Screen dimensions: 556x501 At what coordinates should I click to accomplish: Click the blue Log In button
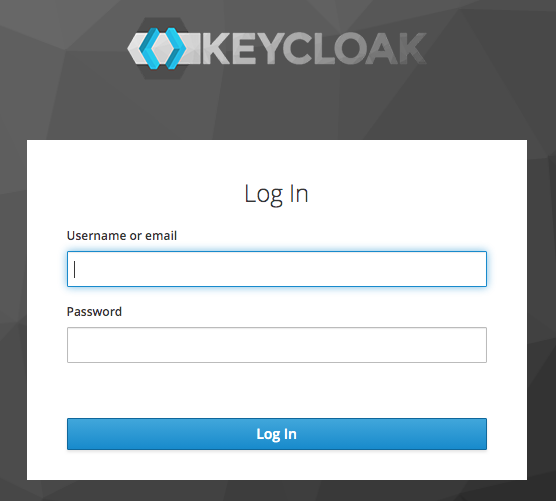click(277, 434)
